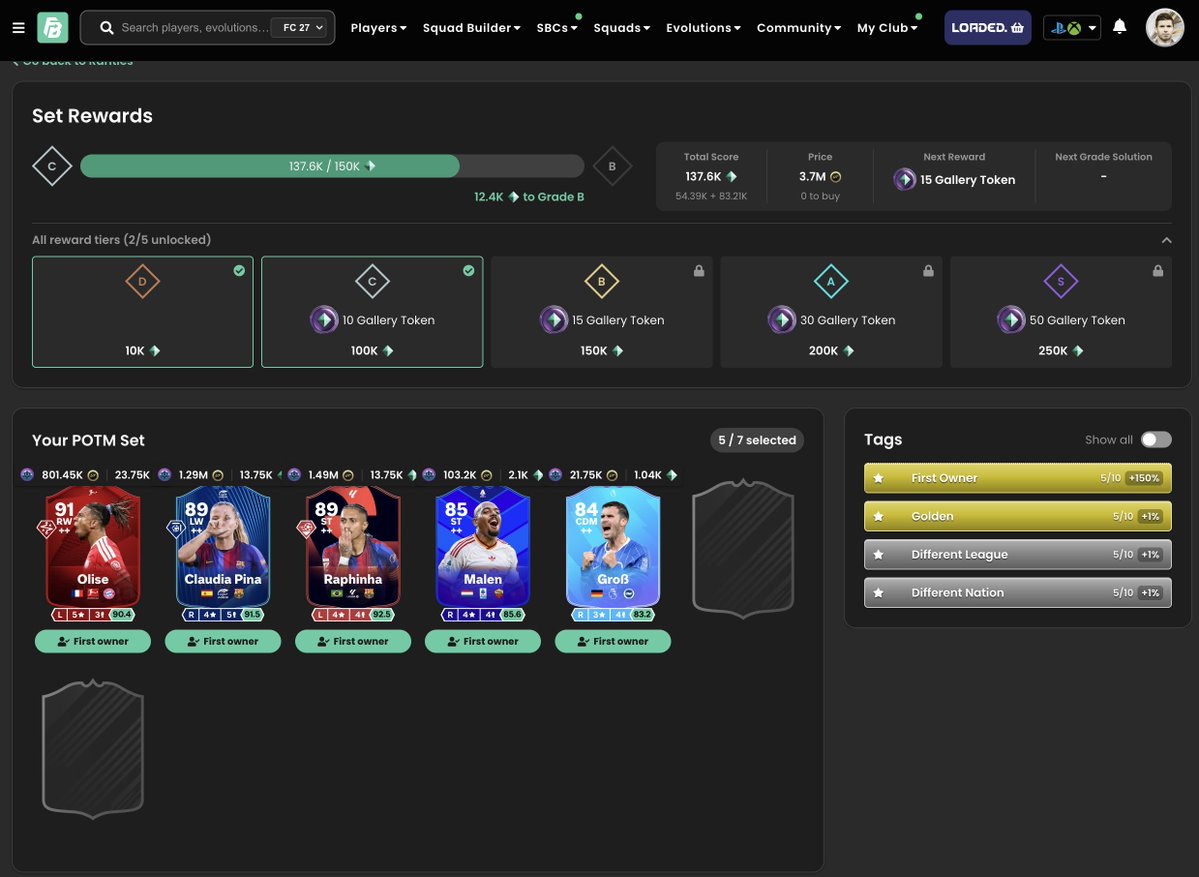Select the Grade A 200K reward tier
This screenshot has width=1199, height=877.
pyautogui.click(x=831, y=312)
